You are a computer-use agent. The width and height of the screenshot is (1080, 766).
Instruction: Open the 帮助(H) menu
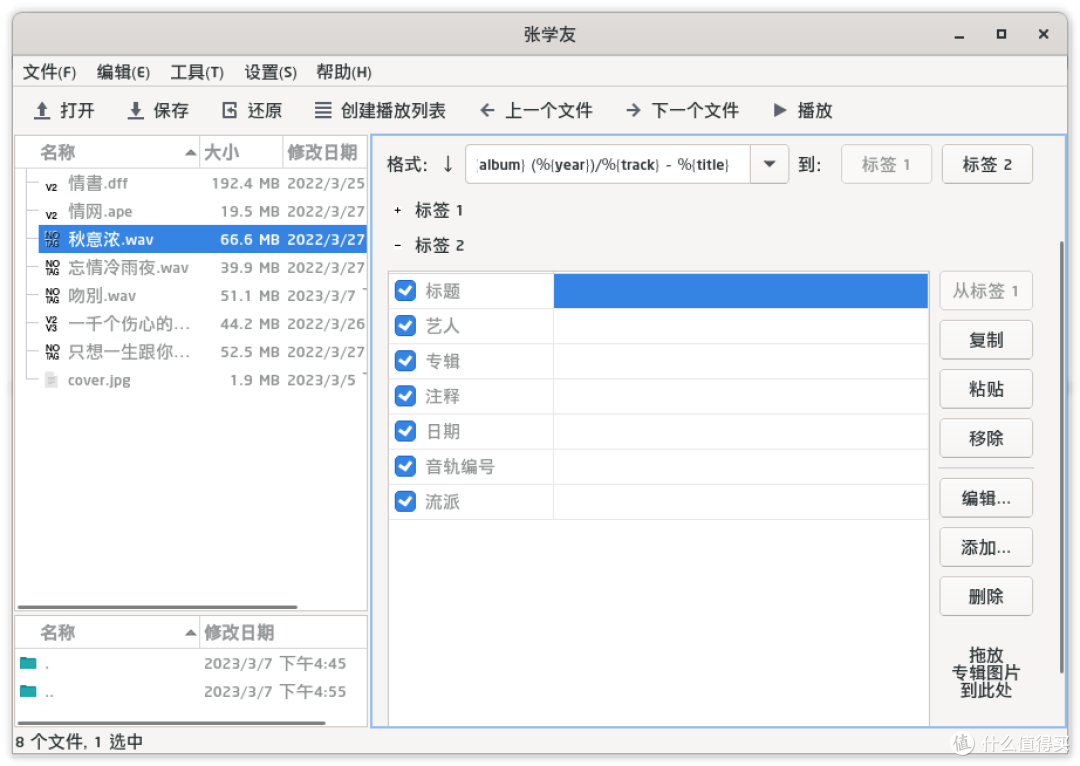point(344,72)
